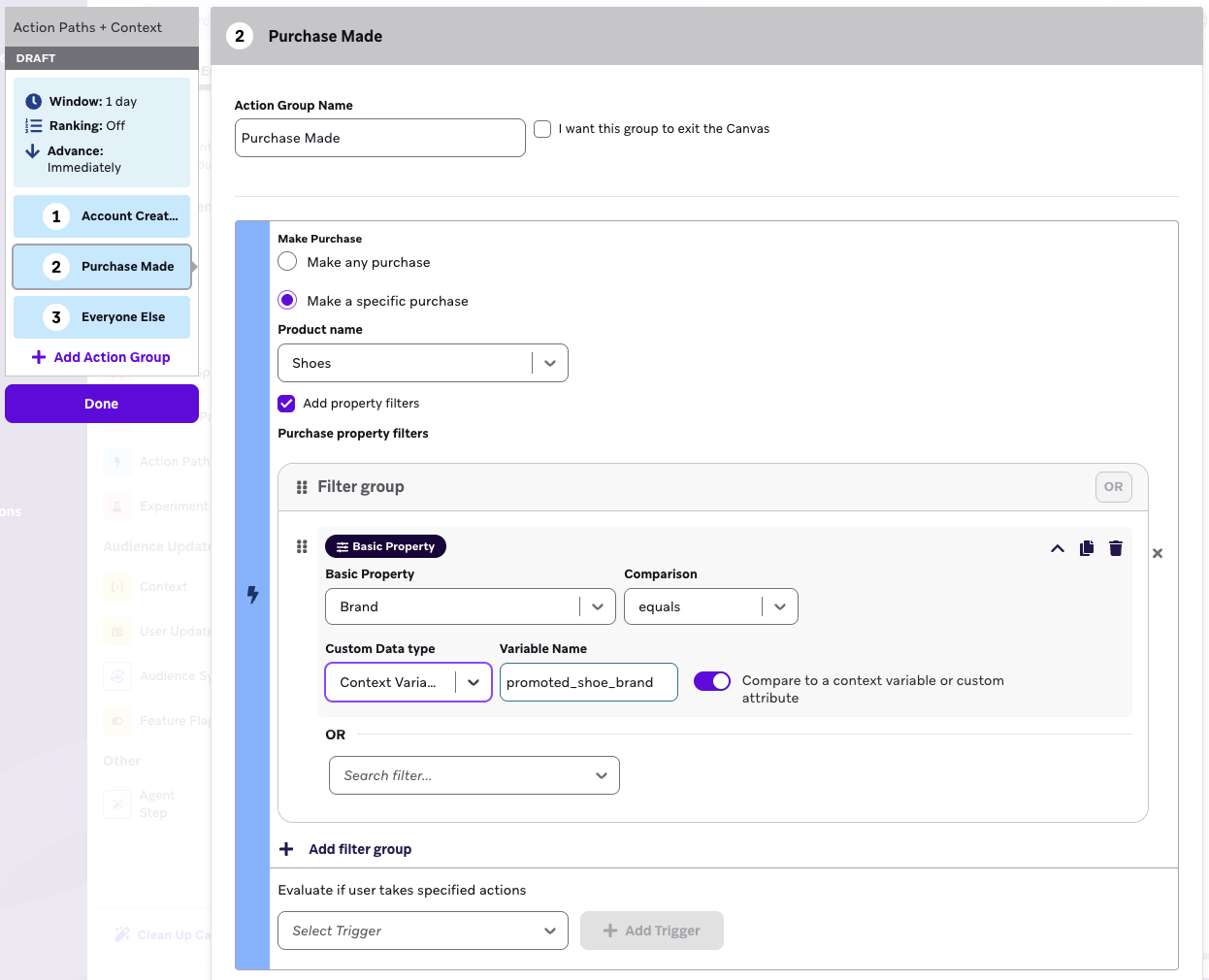
Task: Switch to Account Creation action group
Action: tap(102, 216)
